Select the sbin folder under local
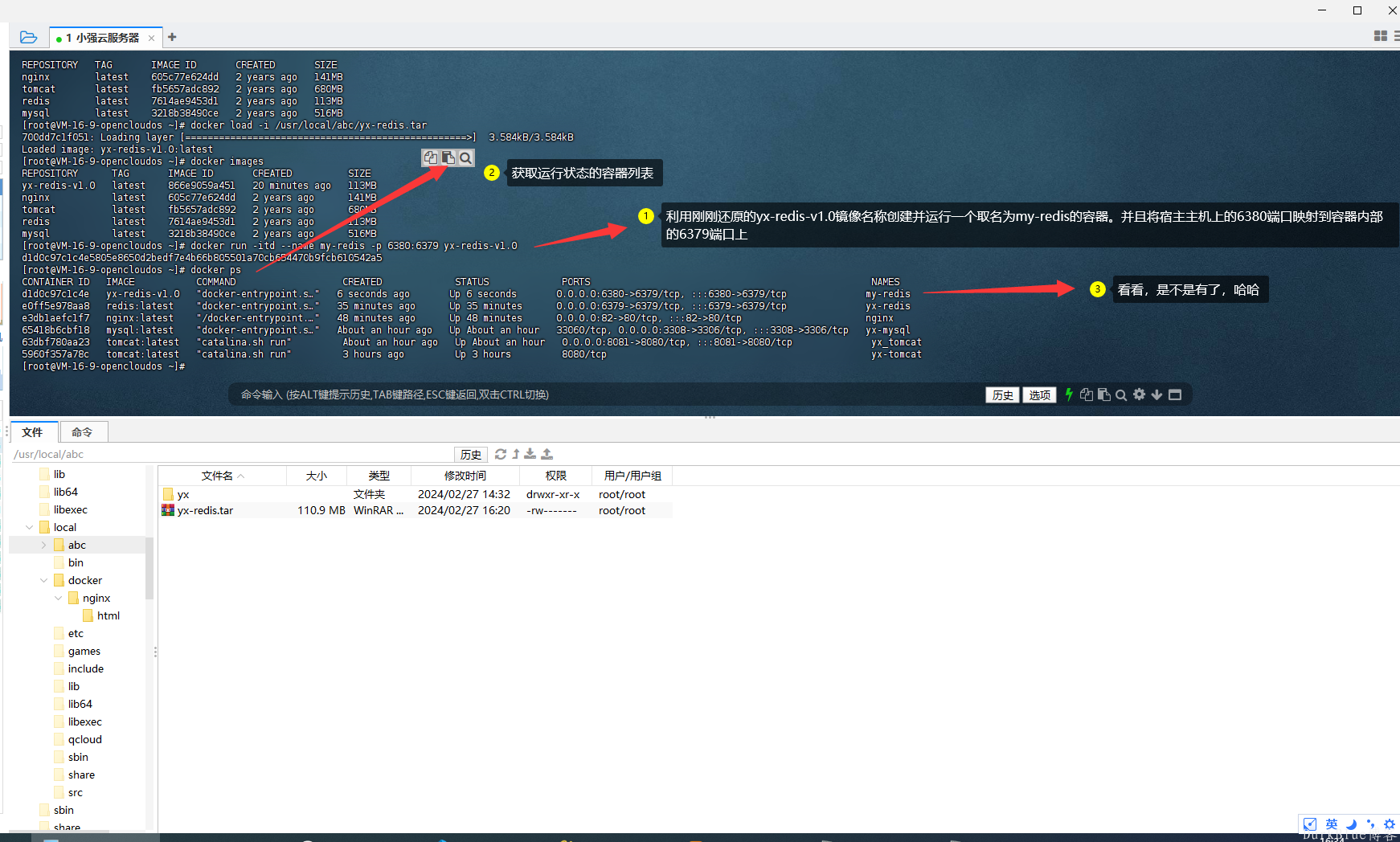This screenshot has height=842, width=1400. tap(79, 757)
